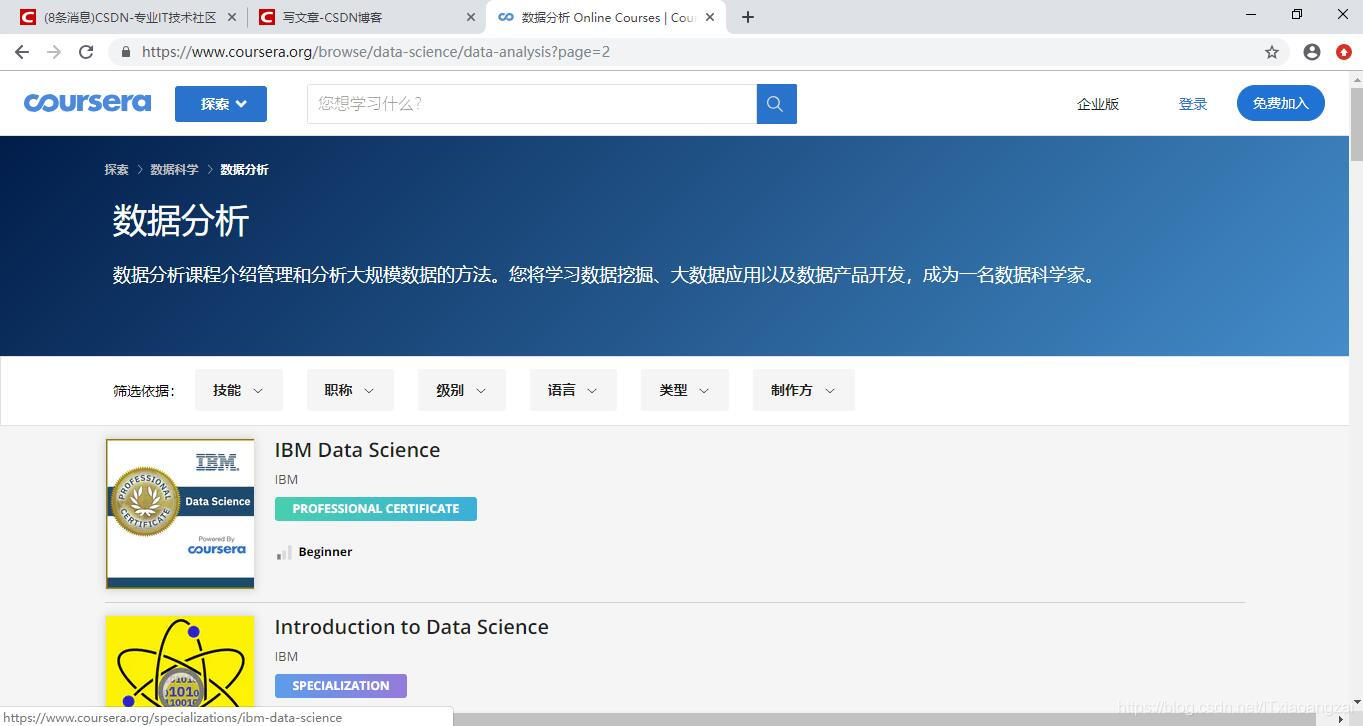The image size is (1363, 726).
Task: Open the 探索 explore dropdown
Action: click(221, 104)
